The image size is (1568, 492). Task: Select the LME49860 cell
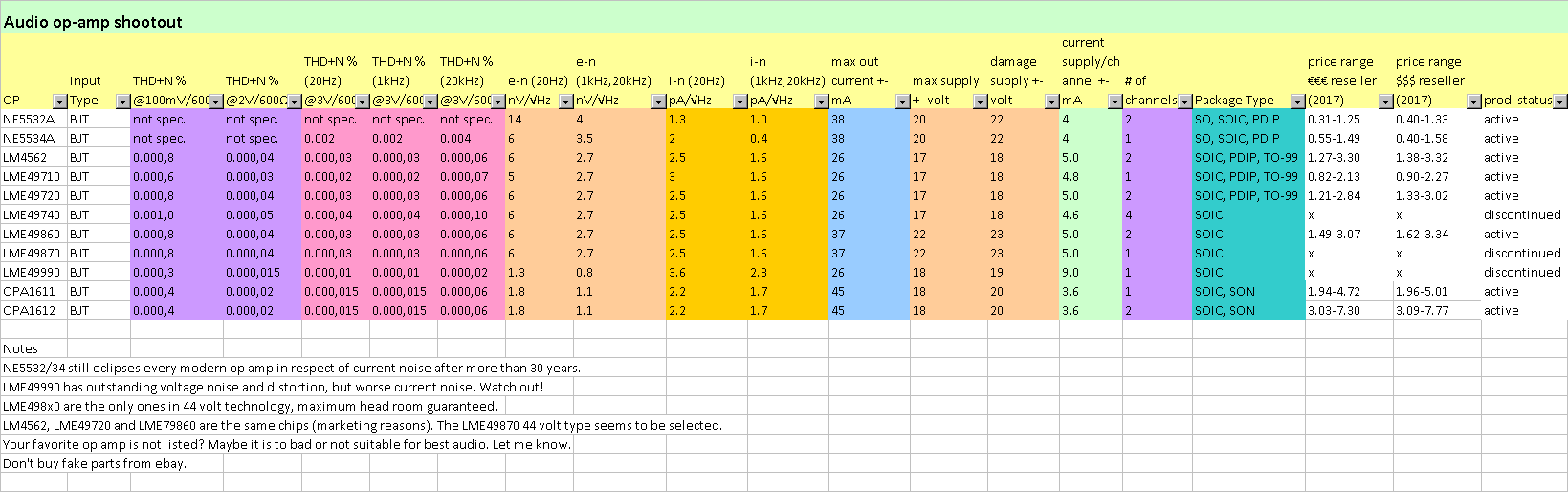coord(33,235)
